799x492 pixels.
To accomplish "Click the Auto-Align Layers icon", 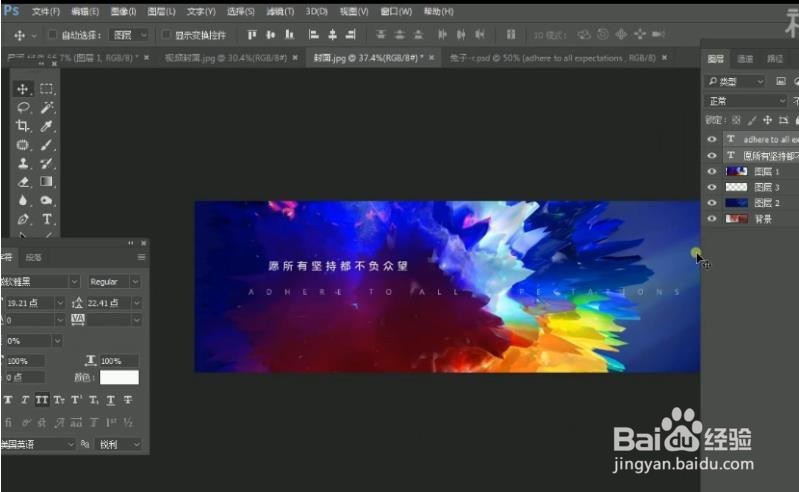I will coord(511,35).
